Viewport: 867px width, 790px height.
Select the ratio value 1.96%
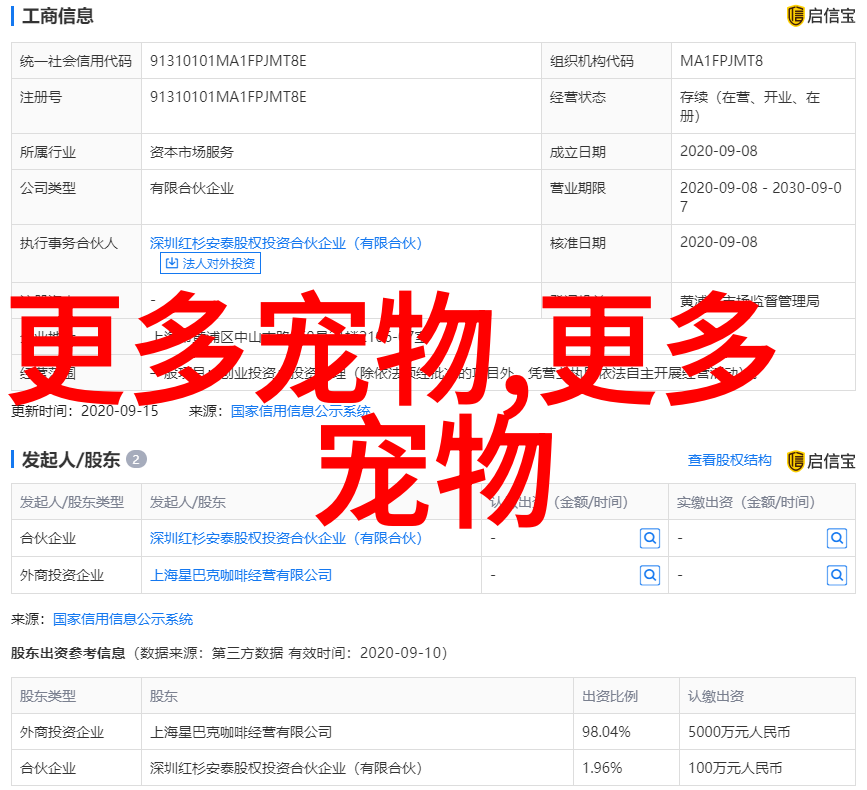pos(602,768)
